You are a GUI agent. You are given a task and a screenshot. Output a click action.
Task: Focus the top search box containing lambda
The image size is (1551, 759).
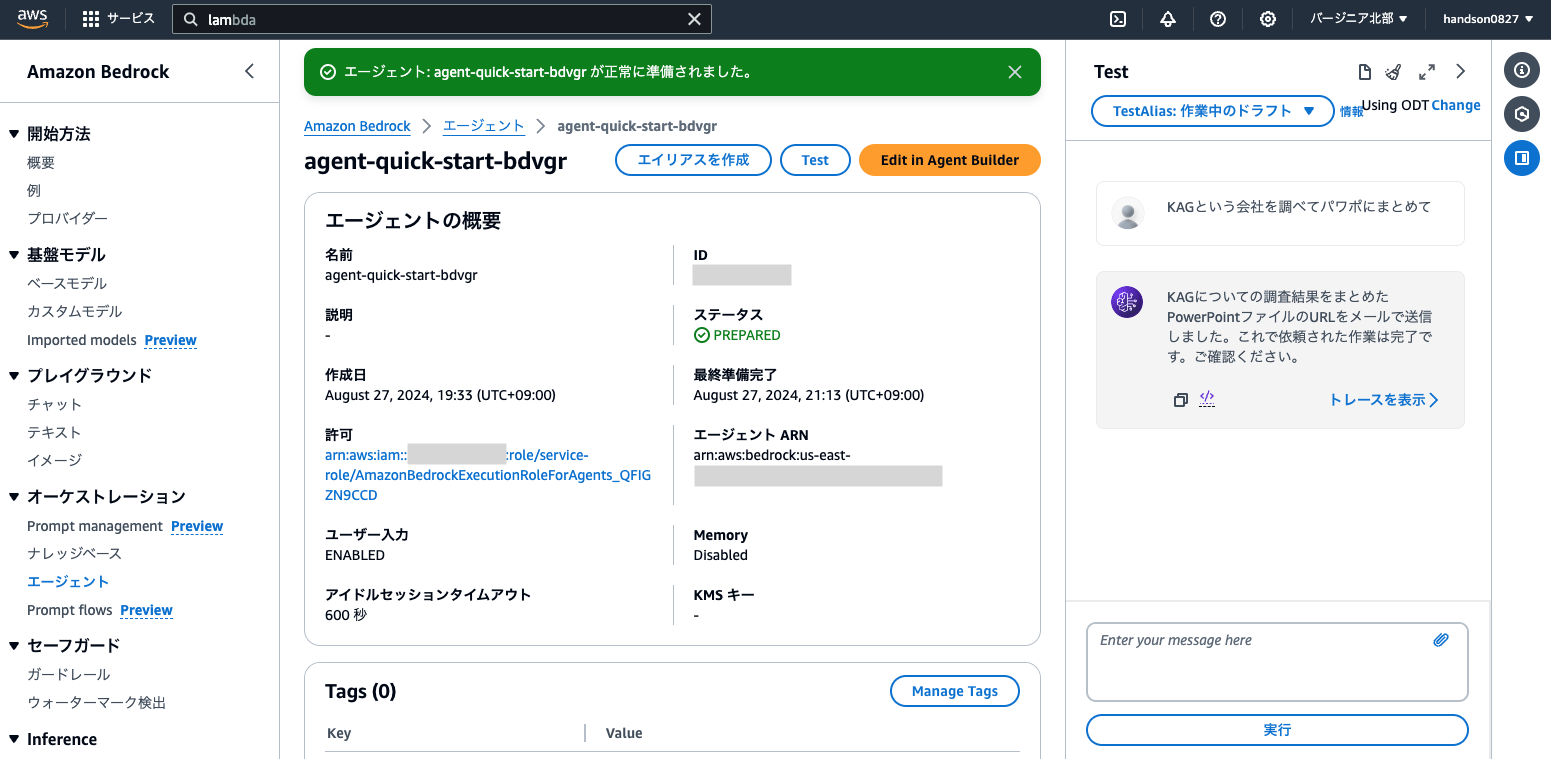[x=442, y=19]
